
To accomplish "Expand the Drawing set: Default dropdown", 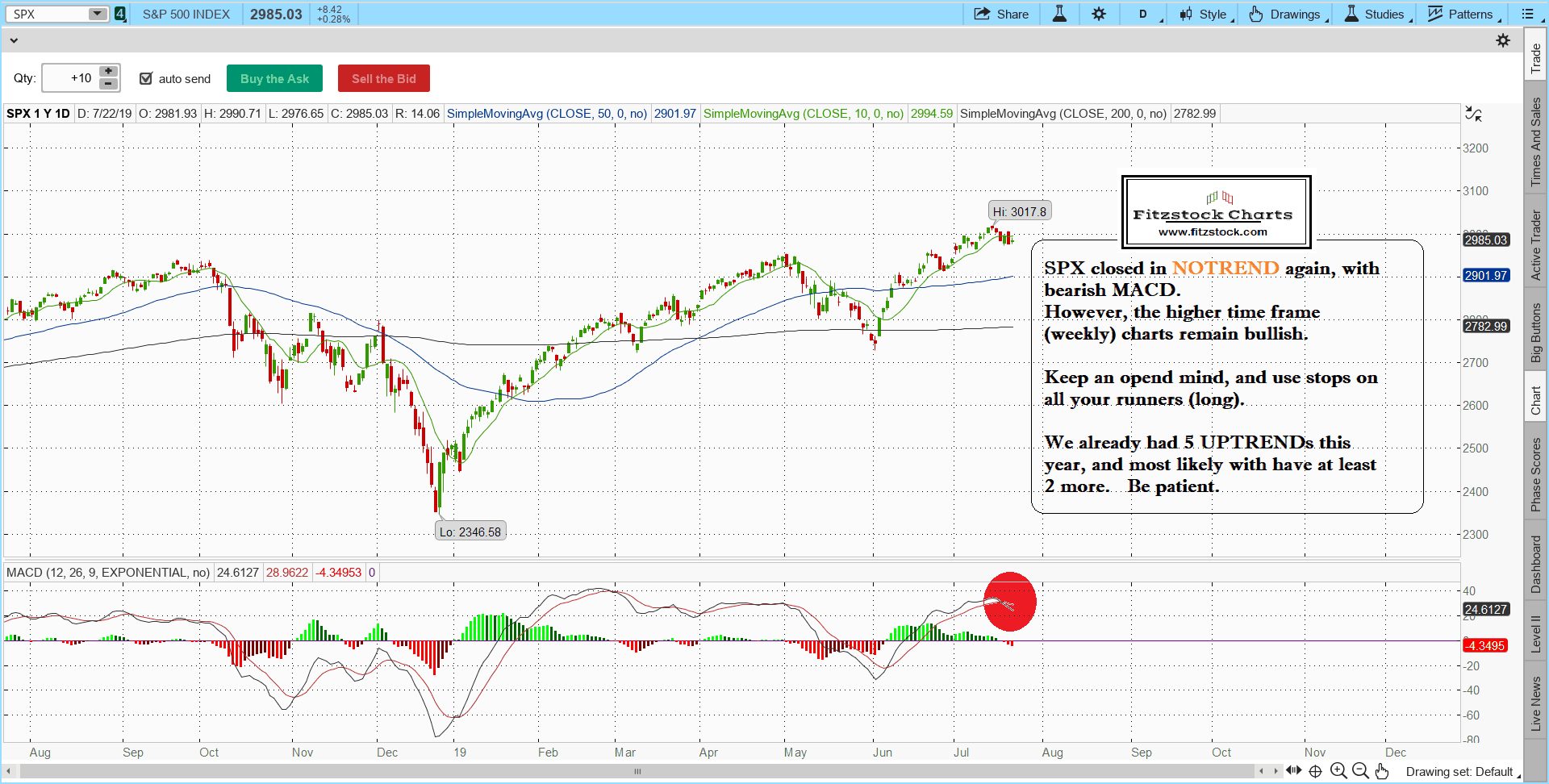I will tap(1462, 772).
